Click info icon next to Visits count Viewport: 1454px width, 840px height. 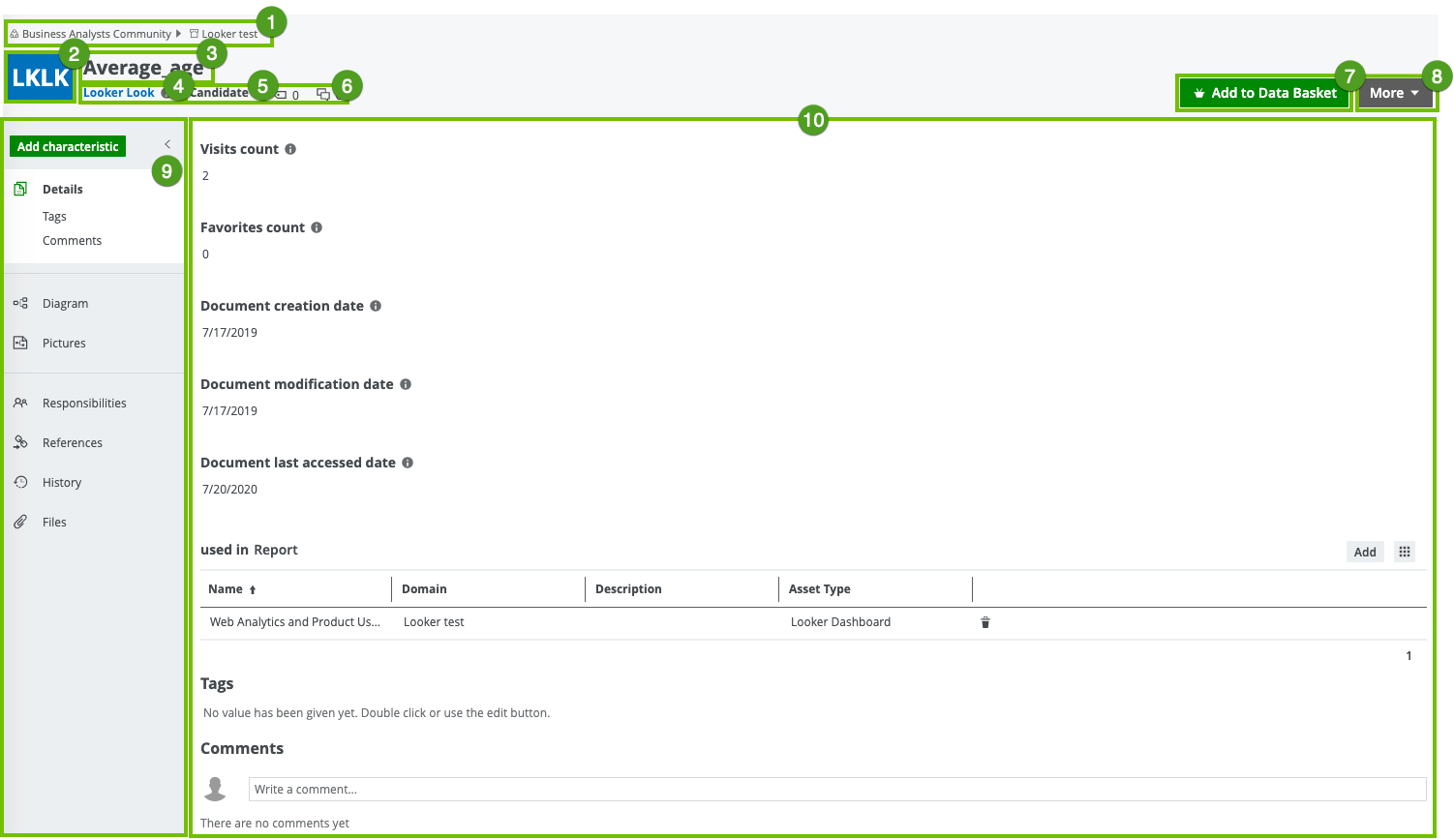(x=290, y=149)
